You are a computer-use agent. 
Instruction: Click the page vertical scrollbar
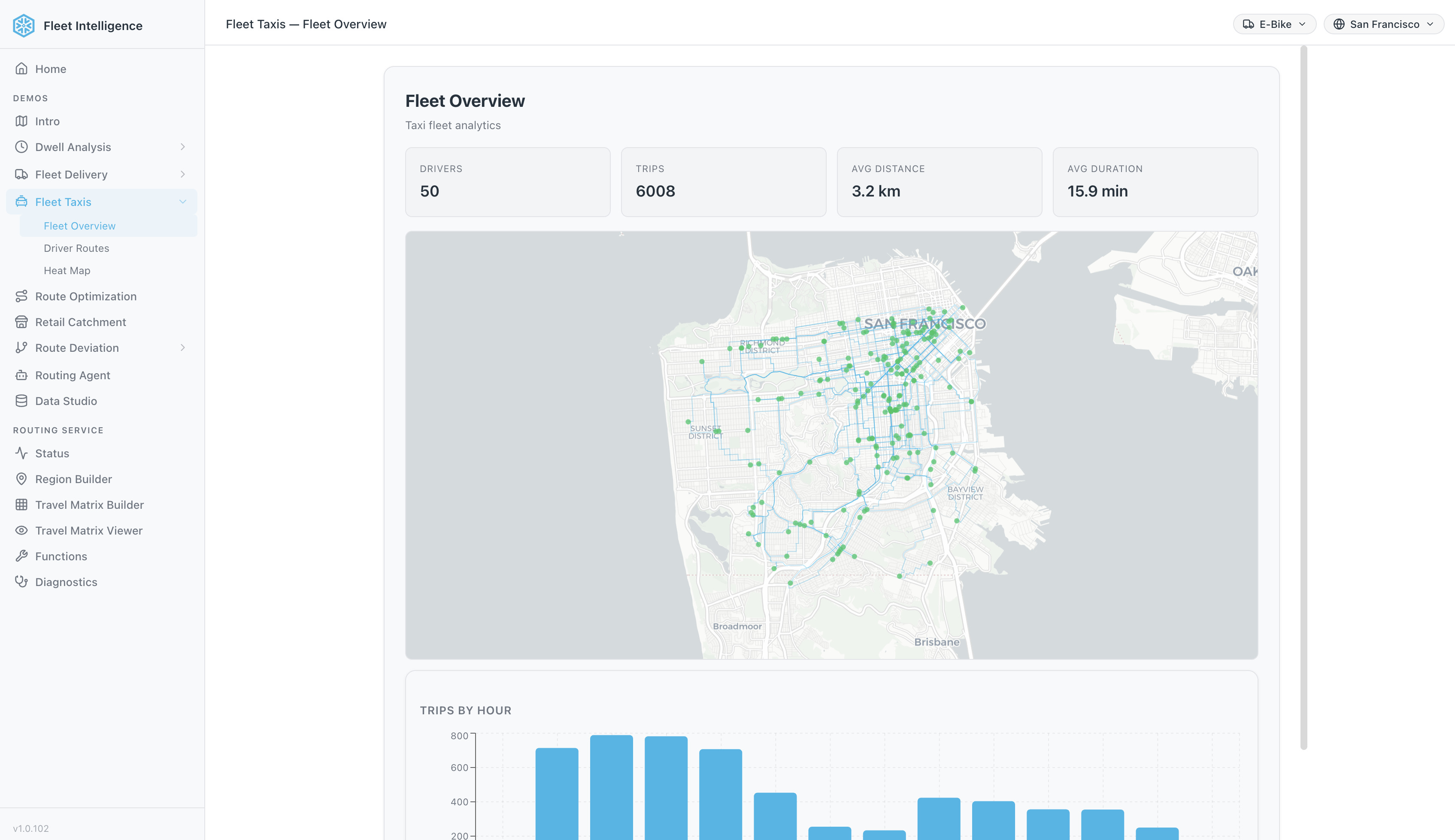click(1303, 398)
